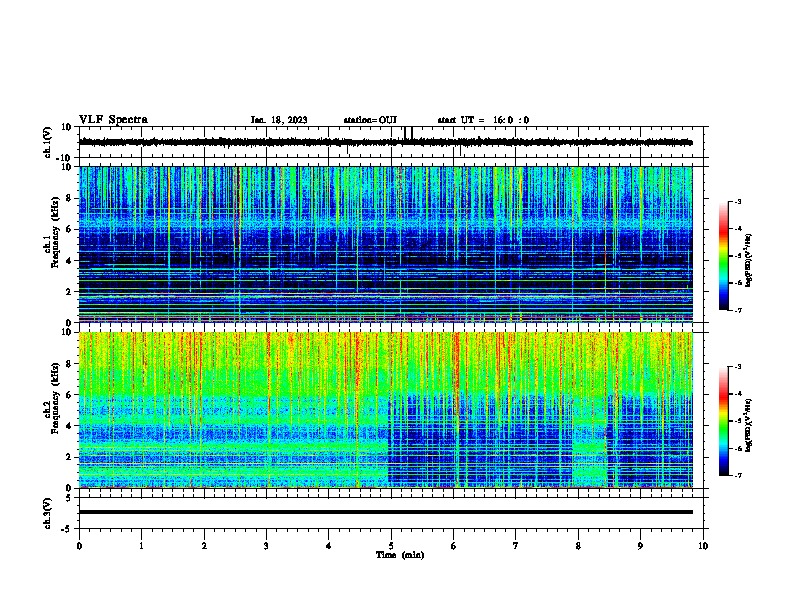Click the time axis tick label "4"
The height and width of the screenshot is (612, 792).
[329, 546]
